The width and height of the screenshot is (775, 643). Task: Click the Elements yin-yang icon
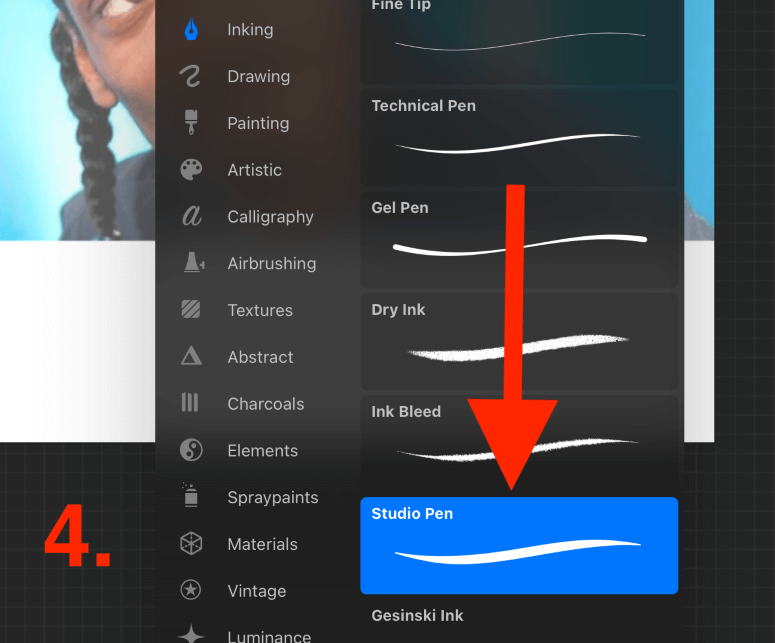(191, 450)
